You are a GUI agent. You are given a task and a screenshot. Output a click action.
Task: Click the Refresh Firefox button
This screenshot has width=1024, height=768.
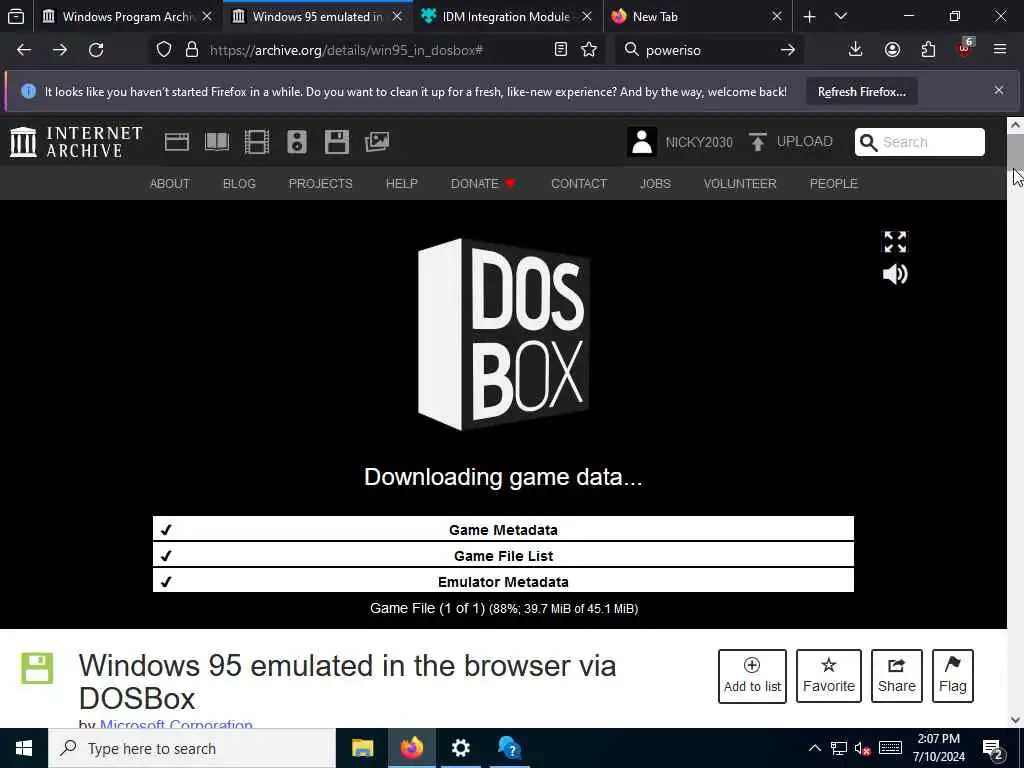861,92
